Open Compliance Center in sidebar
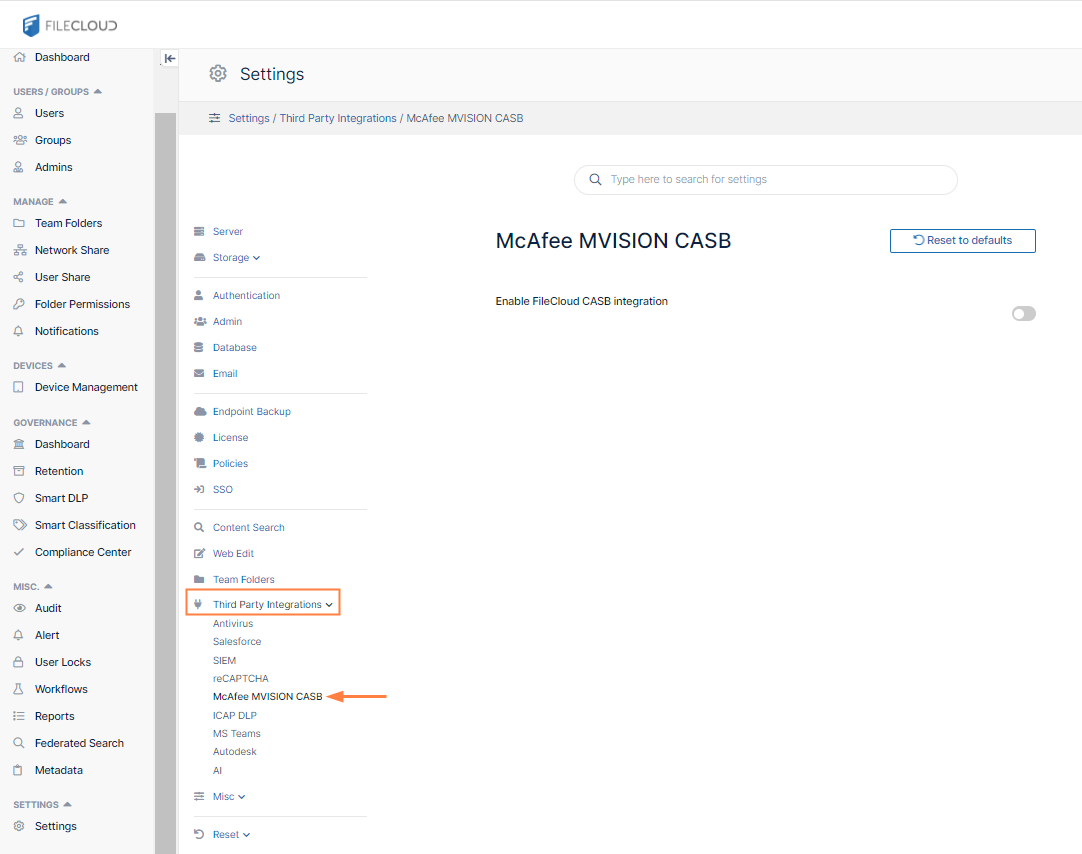1082x854 pixels. (83, 552)
